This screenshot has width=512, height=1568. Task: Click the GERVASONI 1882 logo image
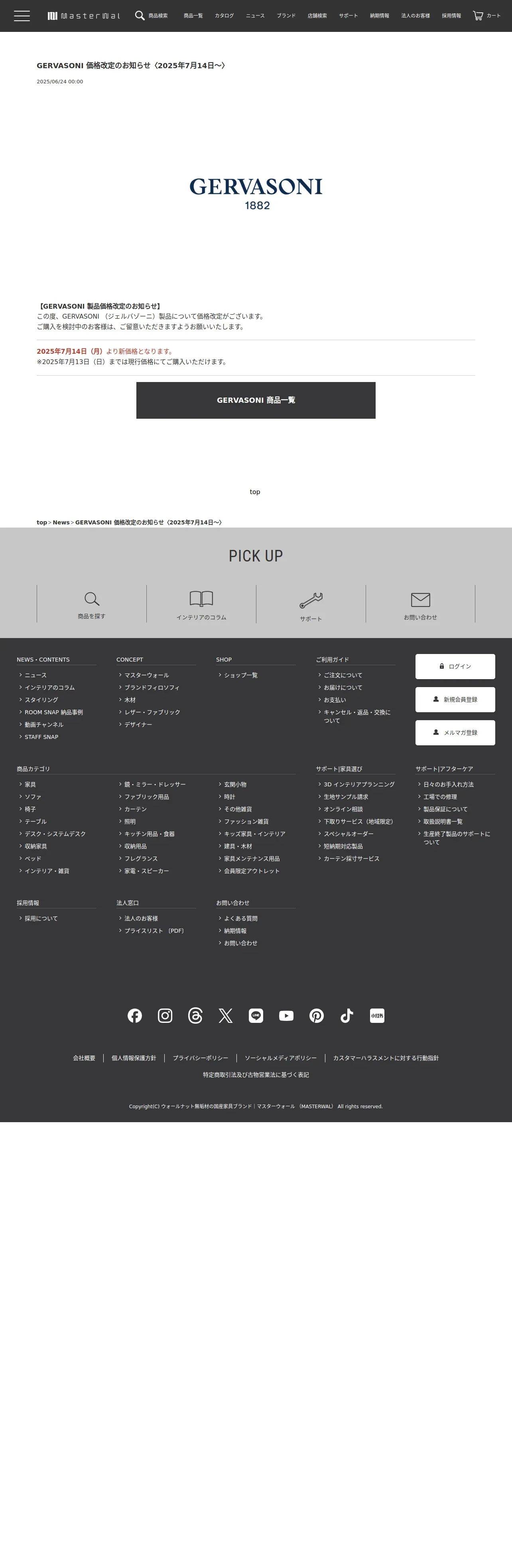click(x=256, y=193)
